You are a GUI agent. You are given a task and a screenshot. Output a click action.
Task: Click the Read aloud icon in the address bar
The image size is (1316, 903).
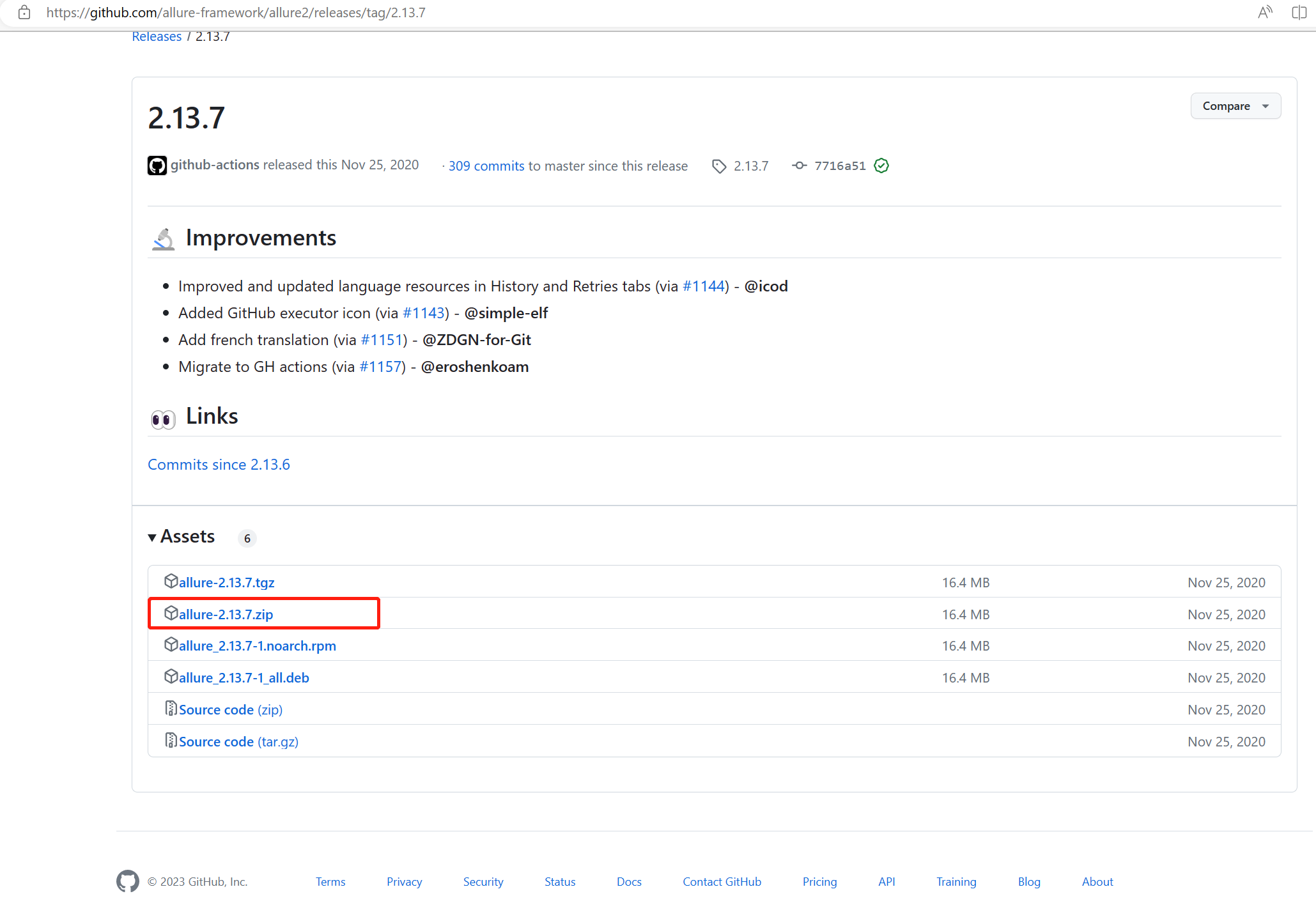click(1264, 13)
